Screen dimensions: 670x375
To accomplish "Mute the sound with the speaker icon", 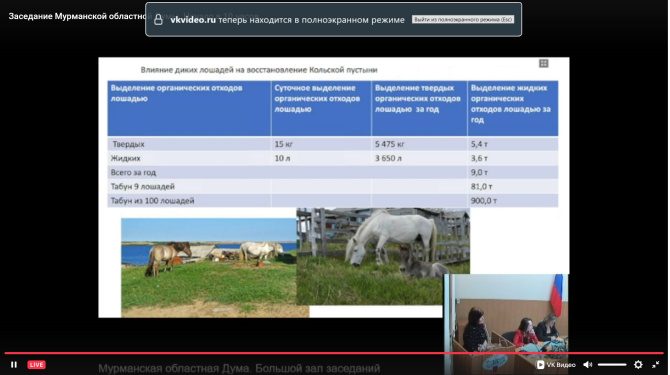I will [x=588, y=365].
